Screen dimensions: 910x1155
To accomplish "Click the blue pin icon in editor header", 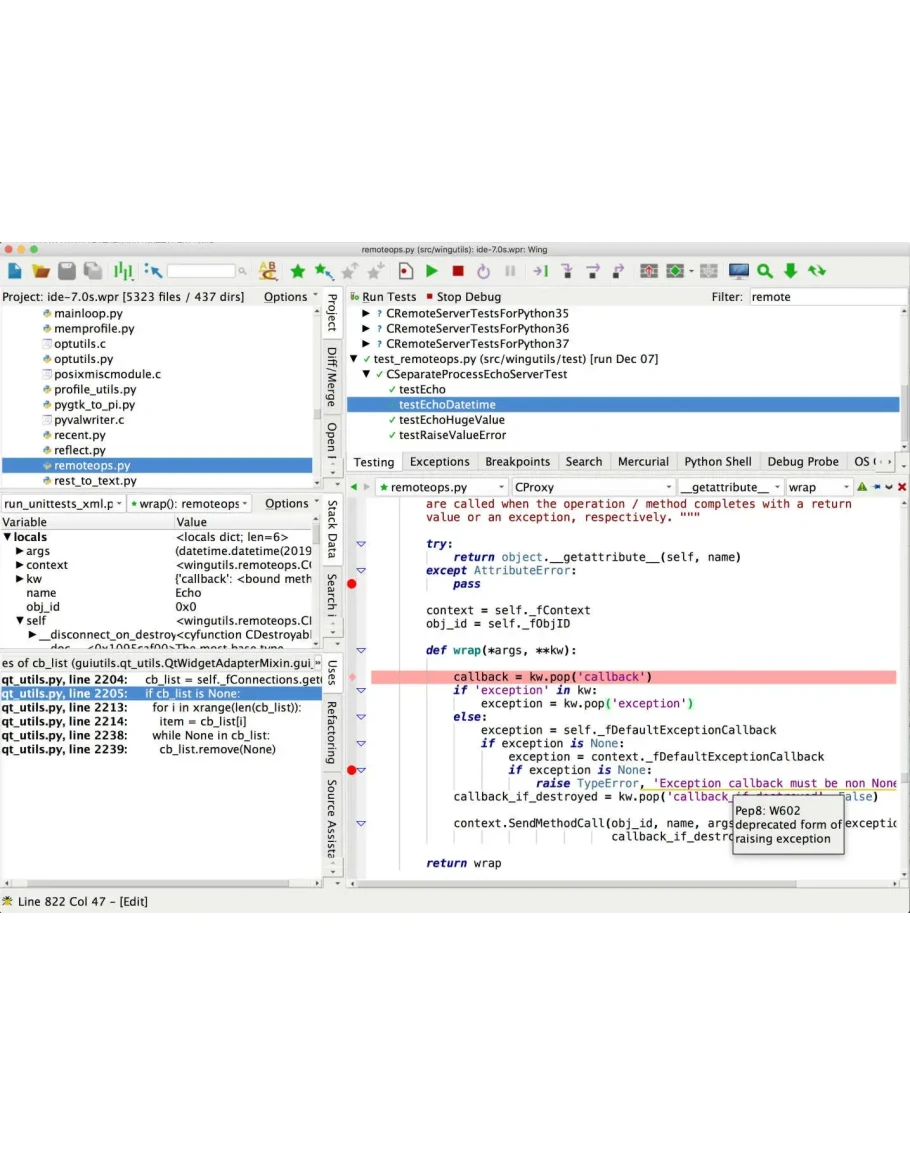I will click(877, 487).
